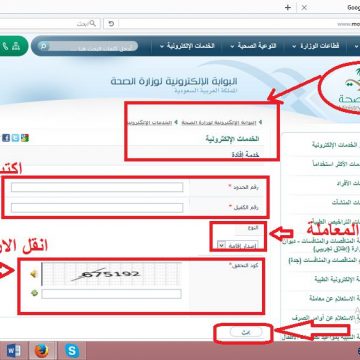The height and width of the screenshot is (360, 360).
Task: Click the رقم الكفيل input field
Action: point(97,208)
